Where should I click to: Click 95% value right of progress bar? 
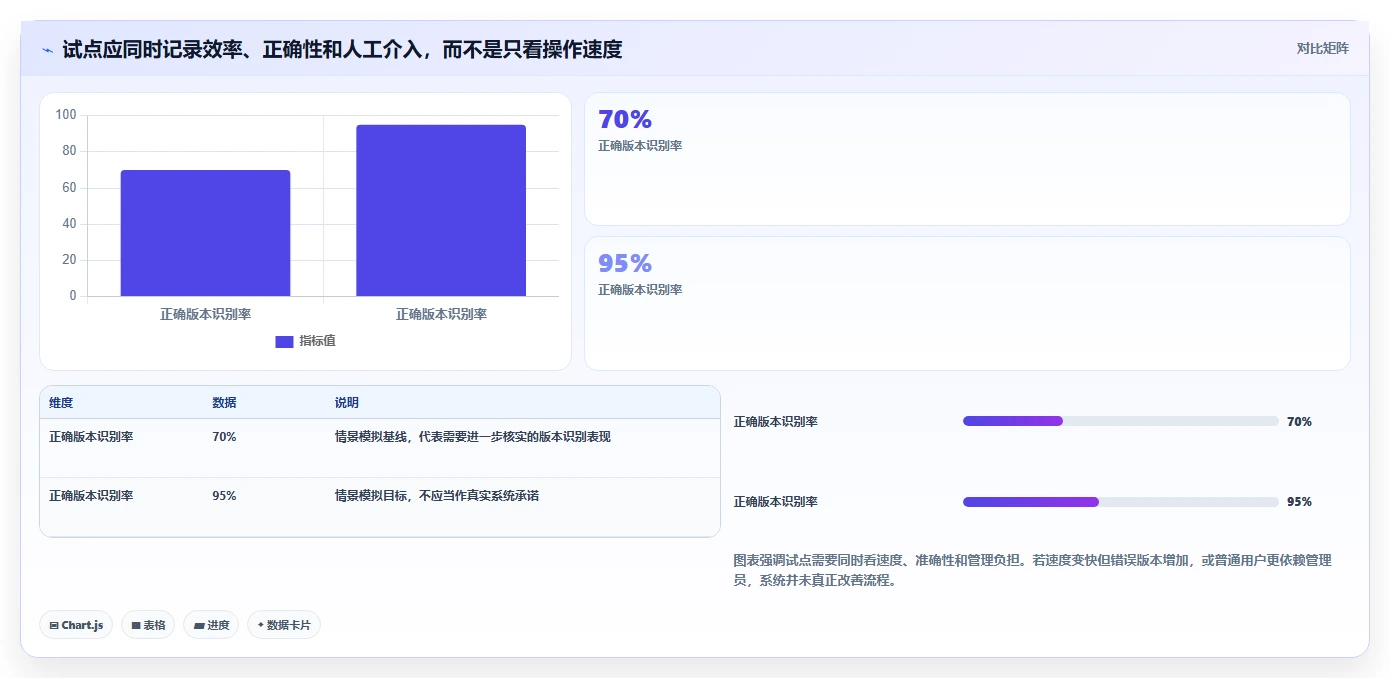point(1299,502)
